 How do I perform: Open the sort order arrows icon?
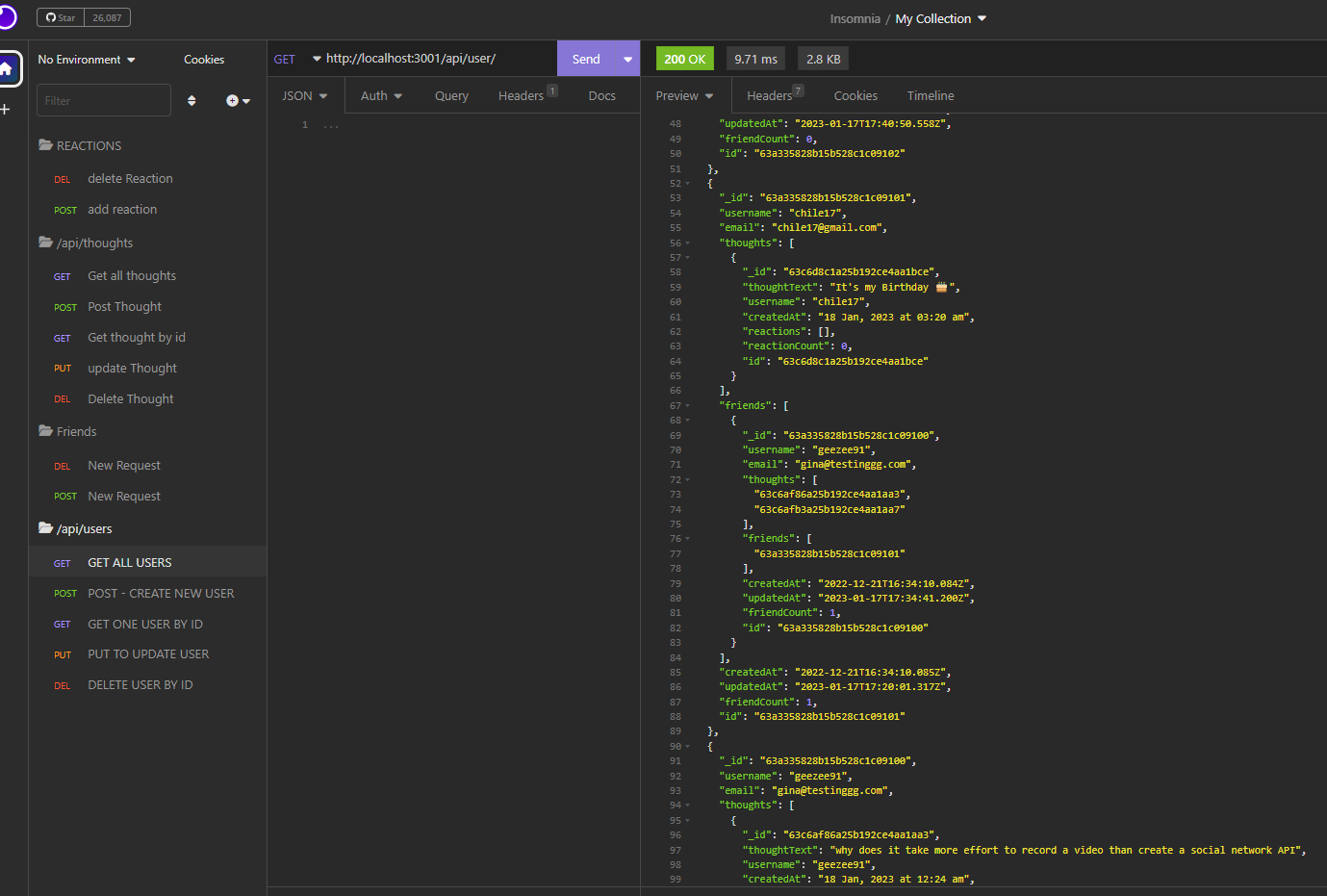point(191,100)
